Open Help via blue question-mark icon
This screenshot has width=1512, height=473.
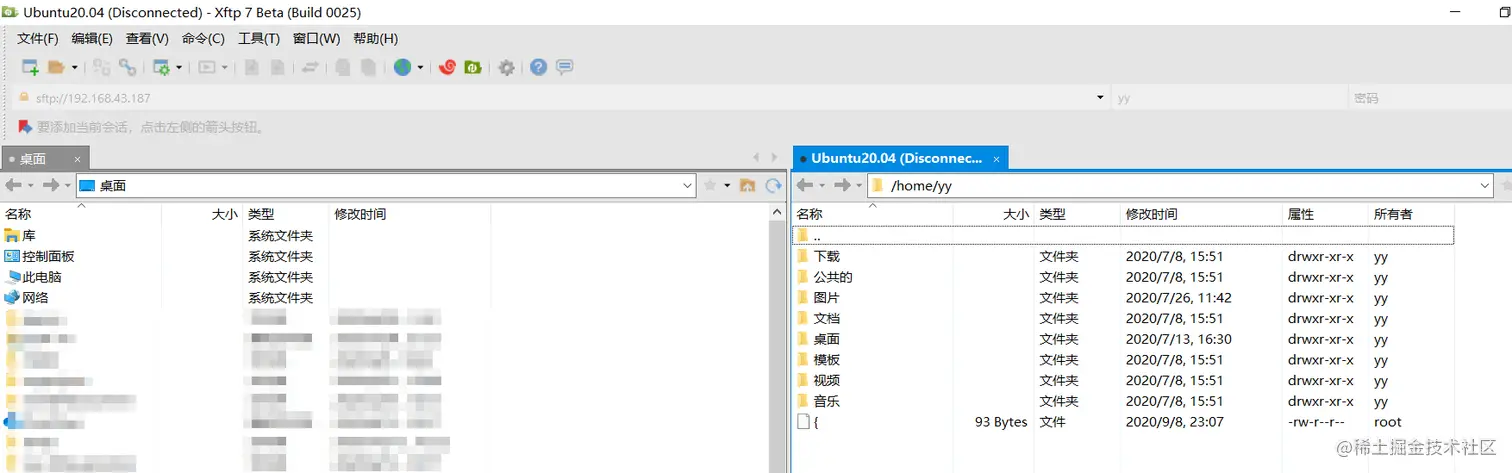538,67
